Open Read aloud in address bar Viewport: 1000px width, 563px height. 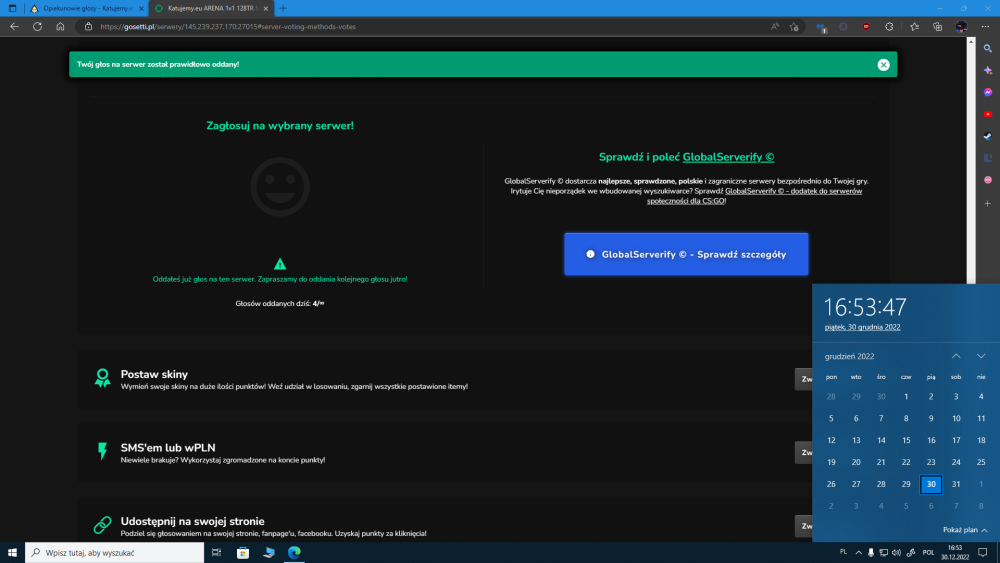coord(775,26)
